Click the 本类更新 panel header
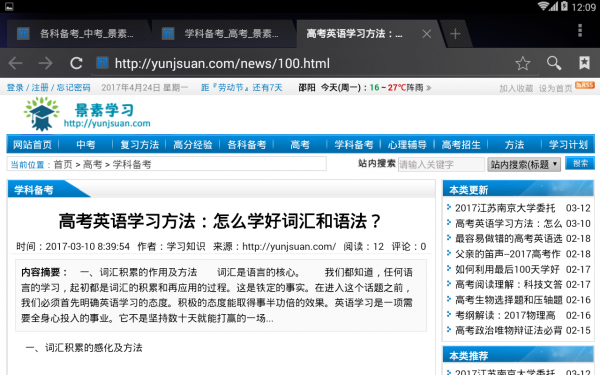Viewport: 600px width, 375px height. [x=518, y=189]
